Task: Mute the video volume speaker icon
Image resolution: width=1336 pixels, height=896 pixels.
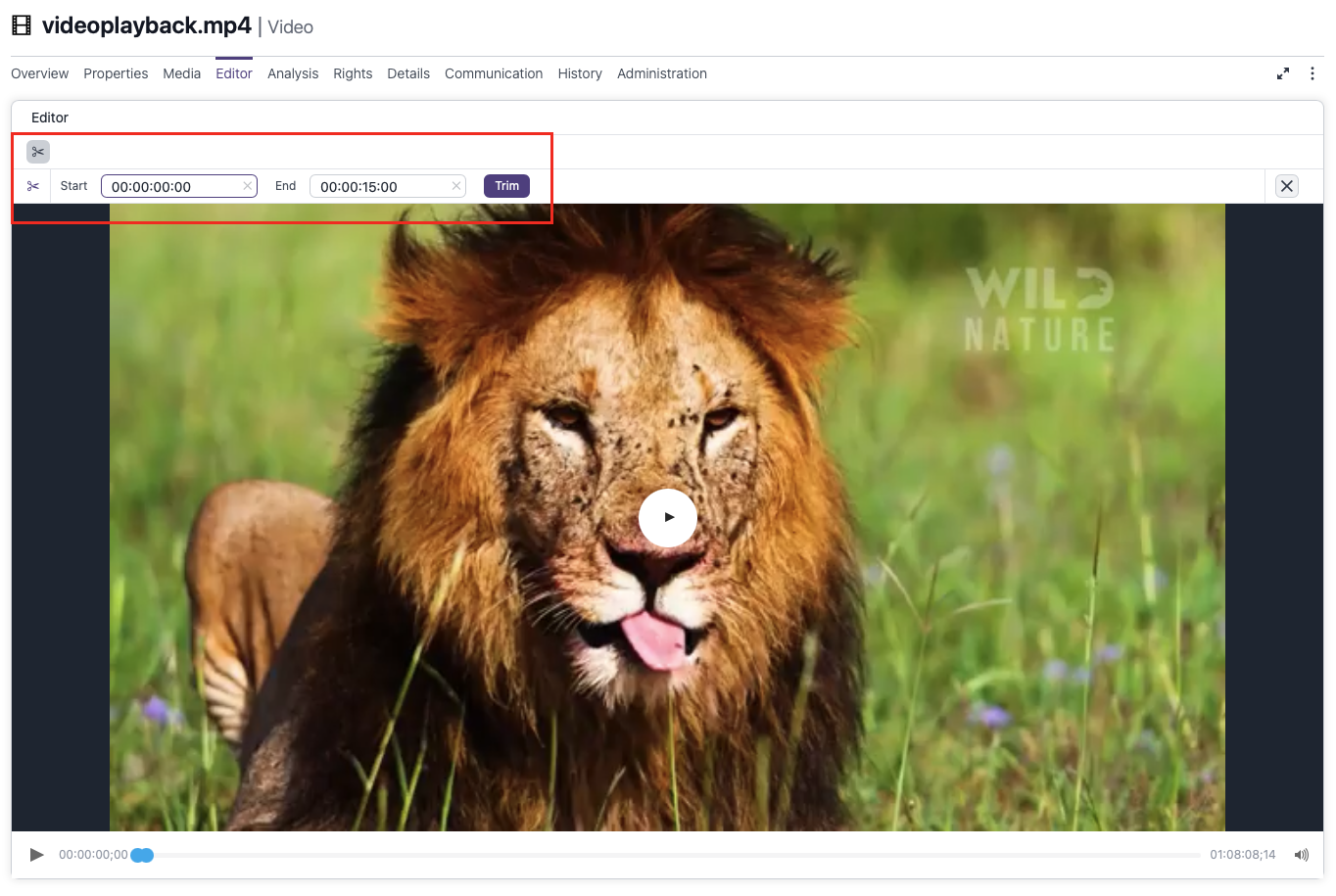Action: (x=1301, y=855)
